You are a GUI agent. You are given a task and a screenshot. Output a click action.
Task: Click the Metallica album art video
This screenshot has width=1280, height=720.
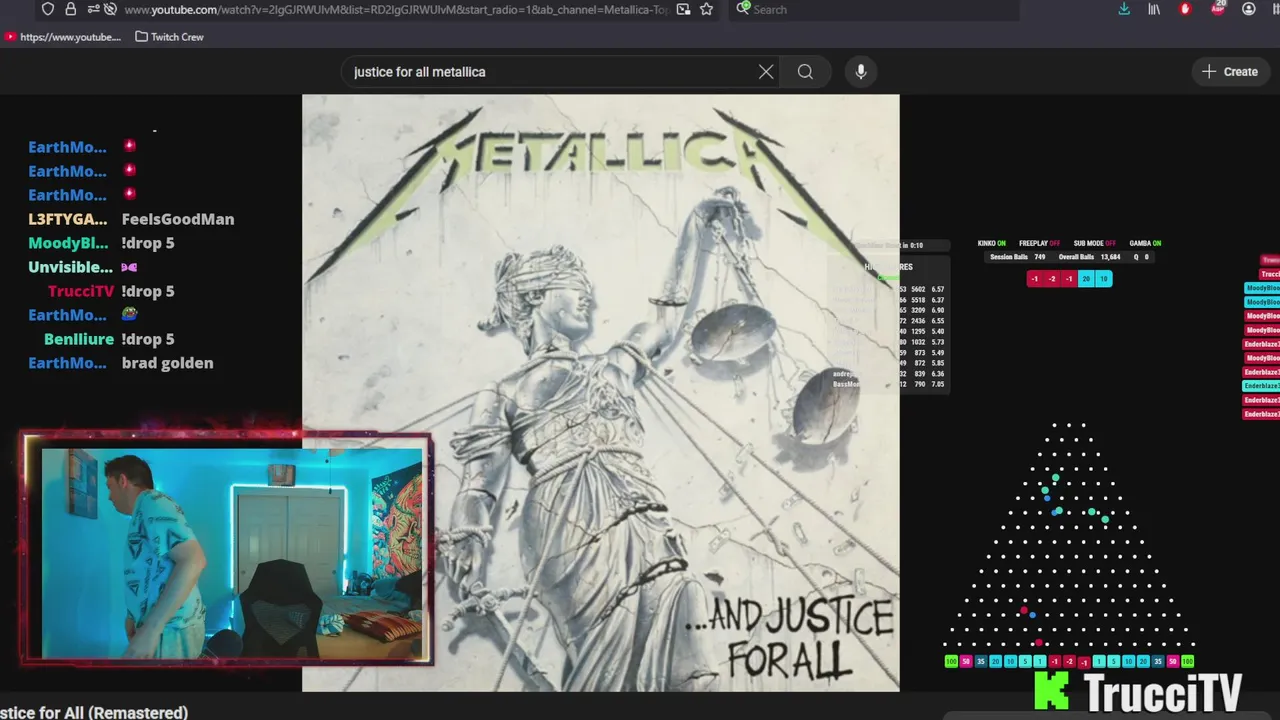point(601,393)
